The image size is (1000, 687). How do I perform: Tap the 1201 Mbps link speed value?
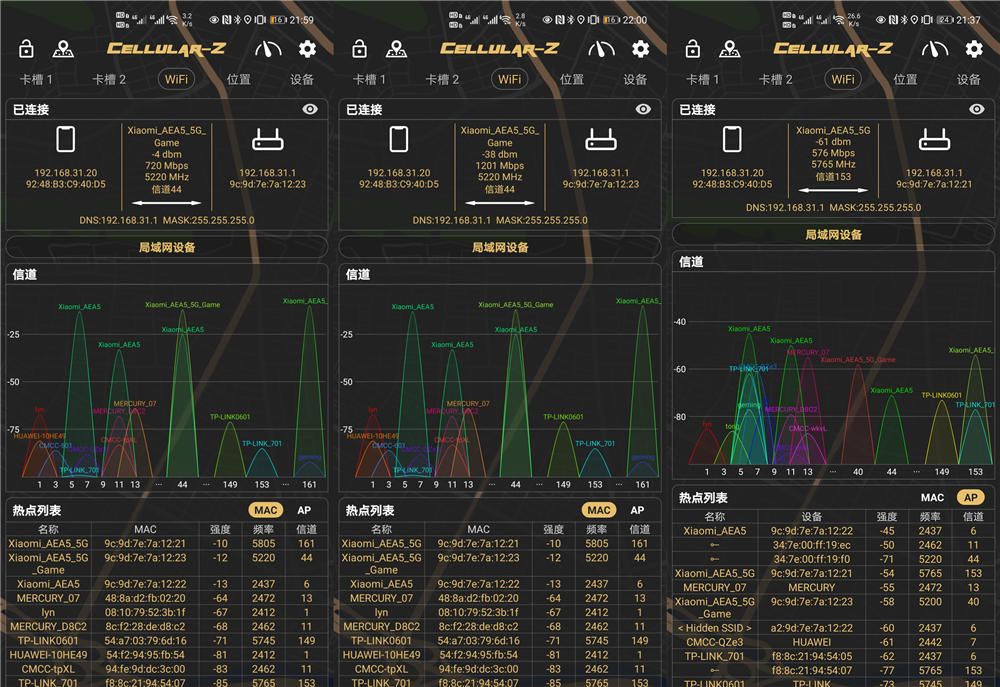(x=500, y=166)
